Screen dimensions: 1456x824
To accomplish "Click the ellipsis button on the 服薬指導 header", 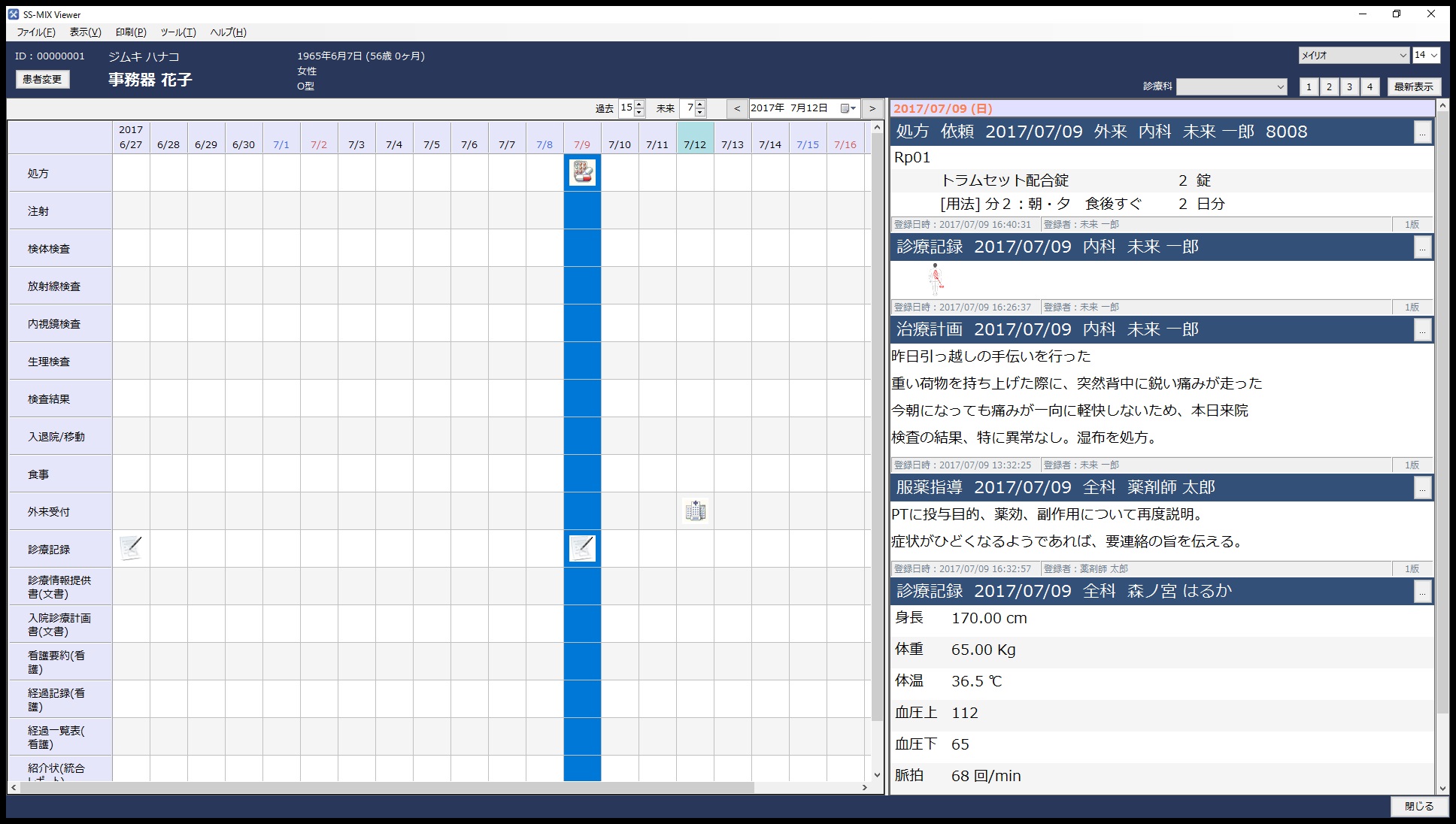I will point(1422,489).
